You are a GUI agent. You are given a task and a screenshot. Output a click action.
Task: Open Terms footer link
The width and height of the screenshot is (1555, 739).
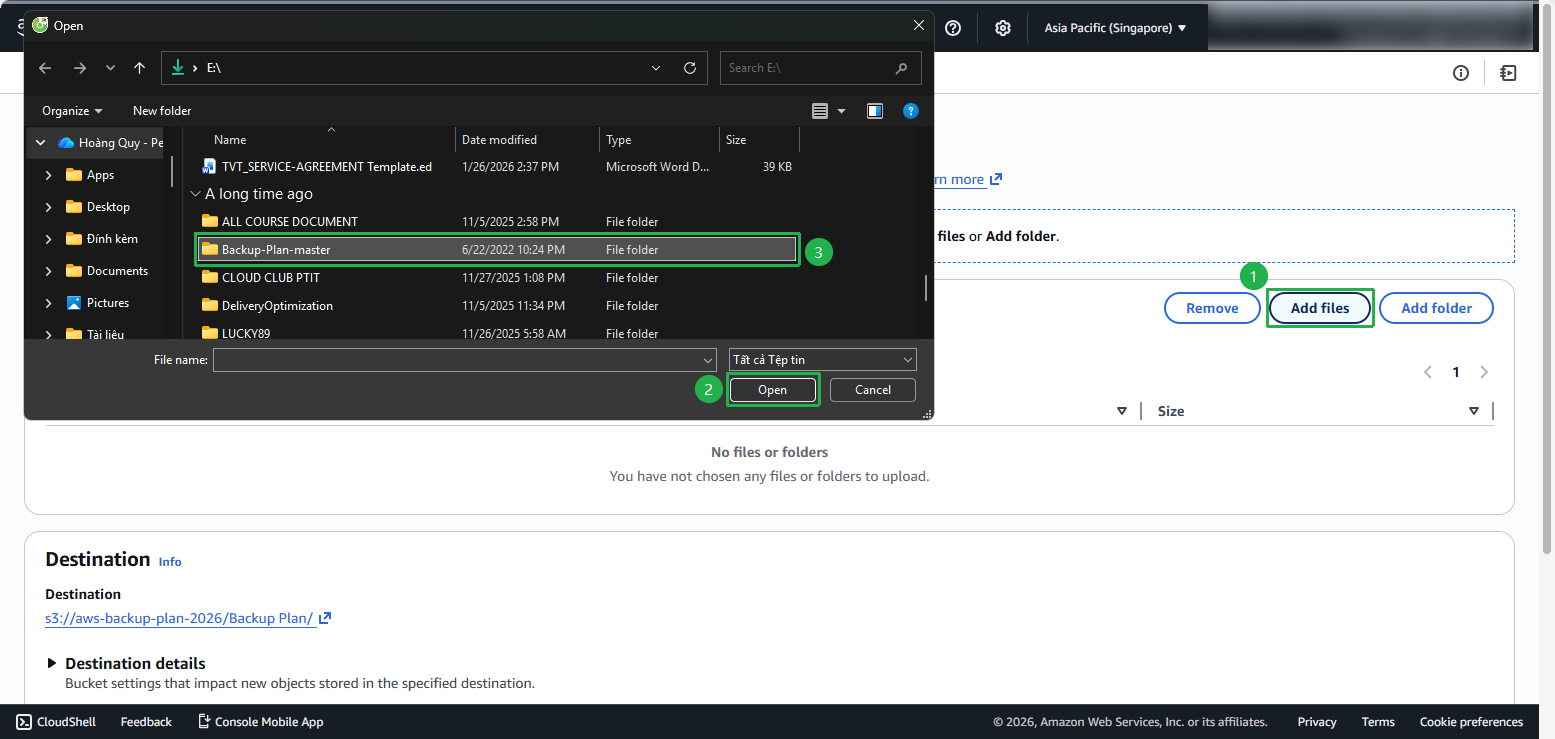click(x=1378, y=722)
